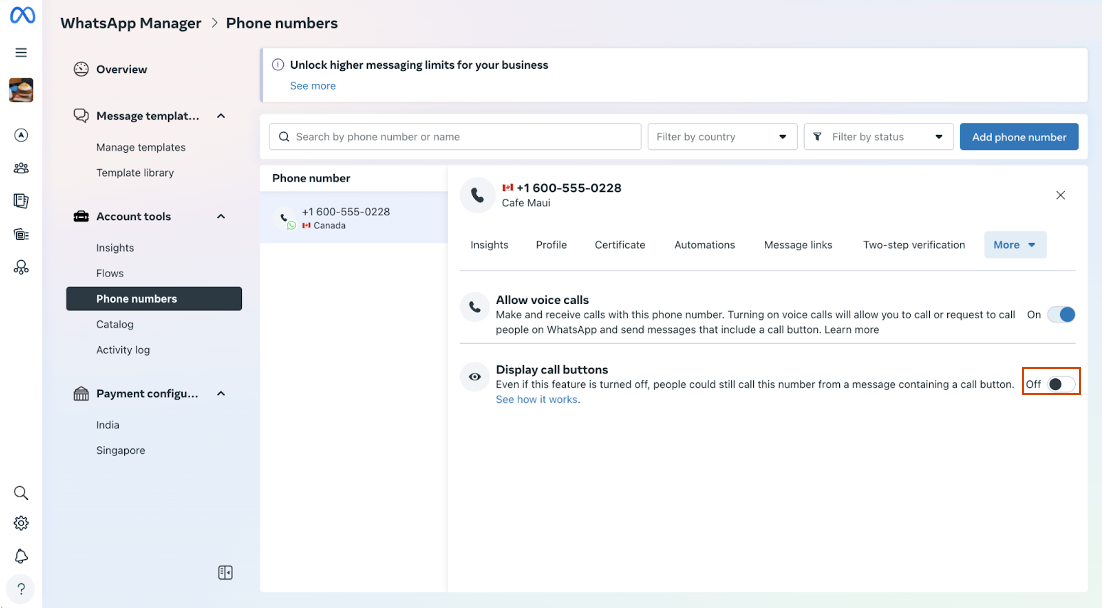1102x608 pixels.
Task: Turn off the Allow voice calls toggle
Action: pos(1061,314)
